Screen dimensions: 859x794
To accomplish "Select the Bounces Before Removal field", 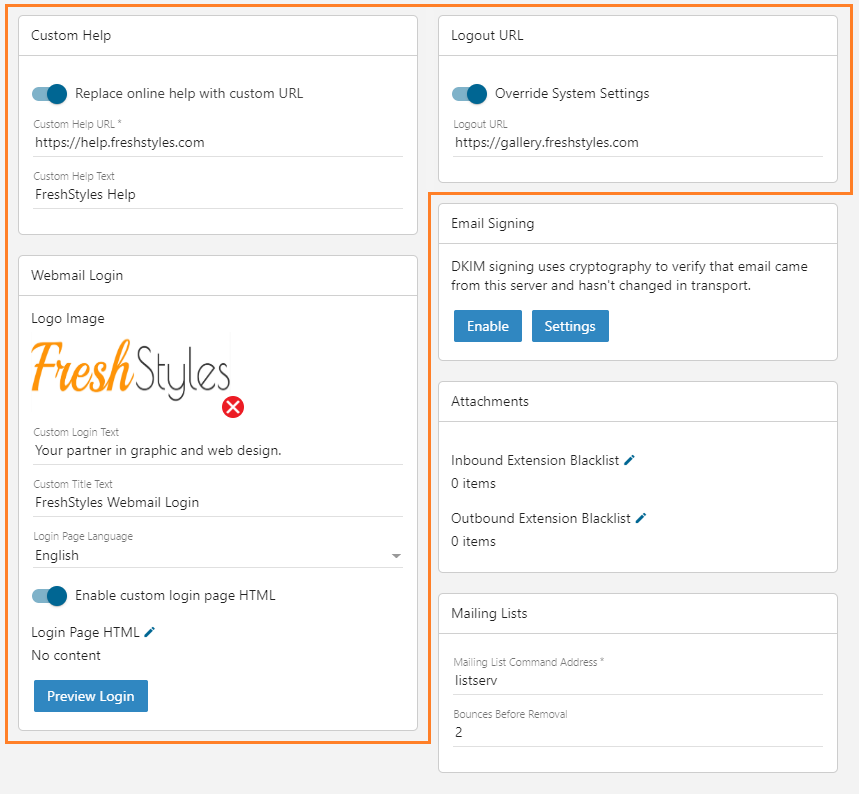I will 638,733.
